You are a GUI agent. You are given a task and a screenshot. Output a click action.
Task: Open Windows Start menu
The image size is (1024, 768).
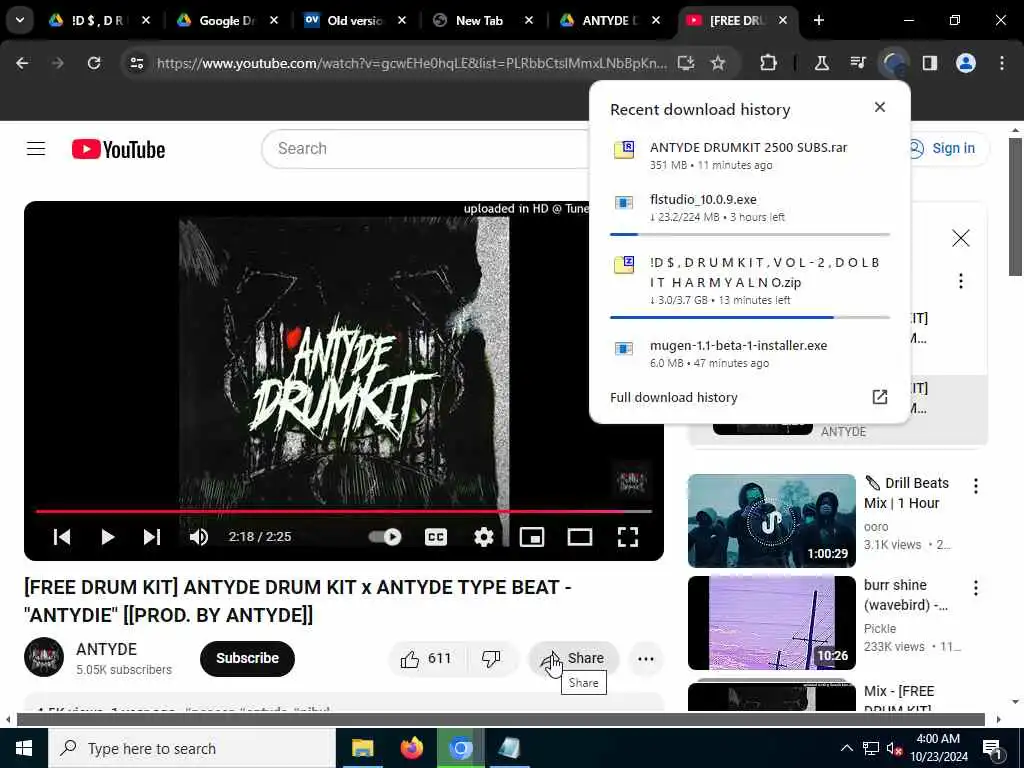tap(24, 748)
